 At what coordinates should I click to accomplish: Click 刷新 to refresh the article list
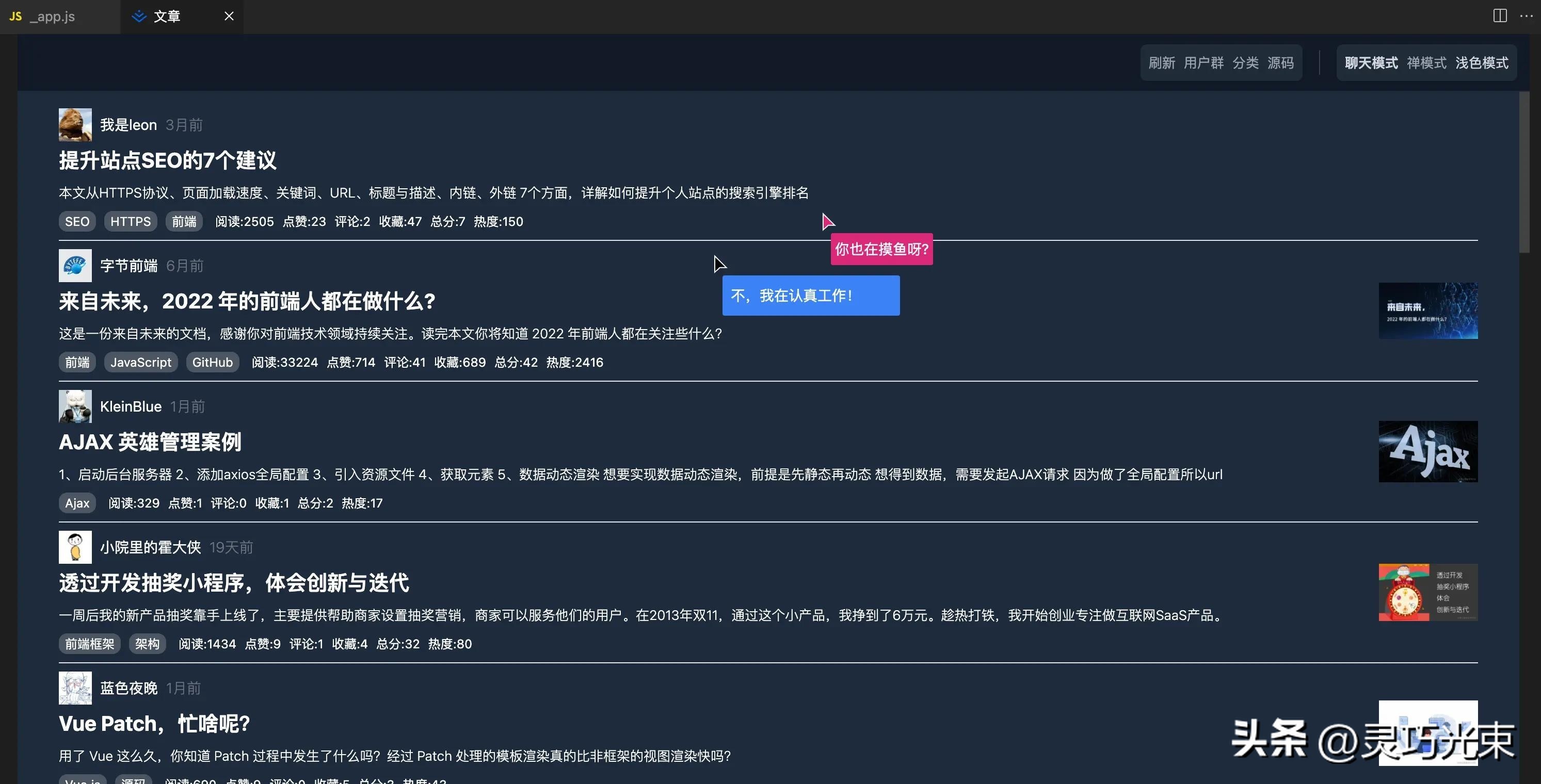pyautogui.click(x=1161, y=62)
